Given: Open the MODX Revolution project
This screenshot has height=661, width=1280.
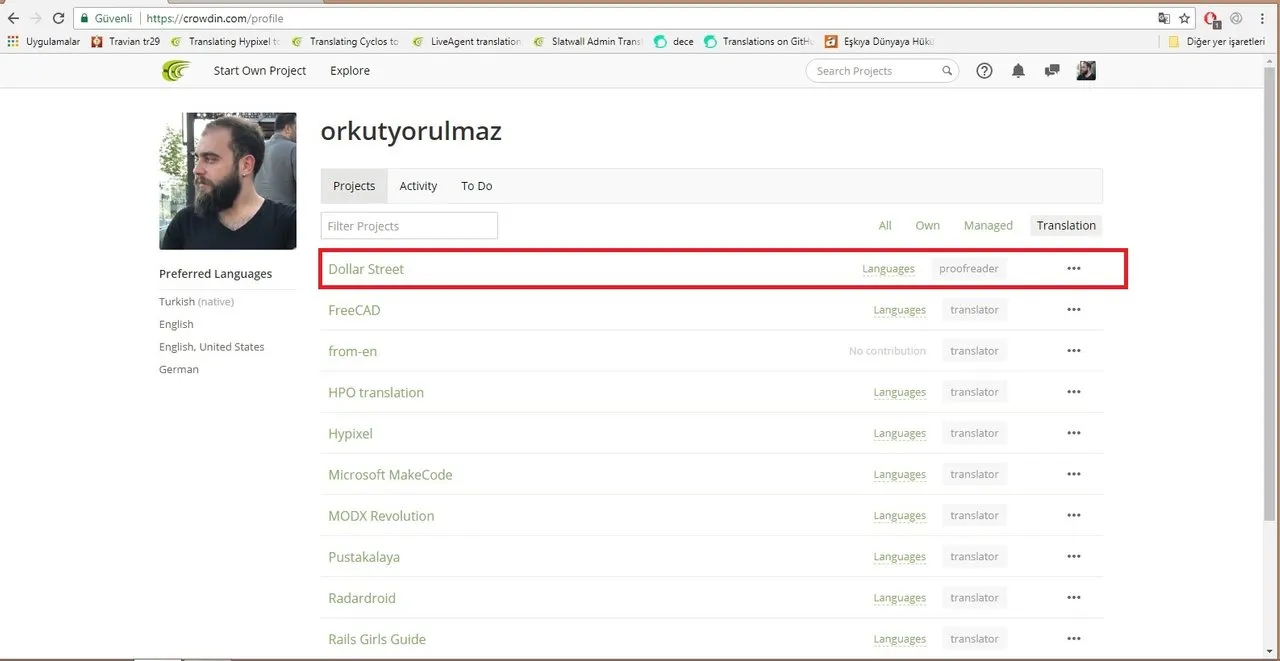Looking at the screenshot, I should (381, 516).
